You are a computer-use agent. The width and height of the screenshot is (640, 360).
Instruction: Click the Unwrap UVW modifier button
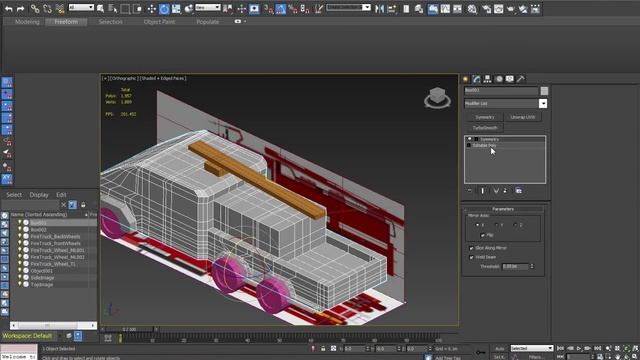522,117
